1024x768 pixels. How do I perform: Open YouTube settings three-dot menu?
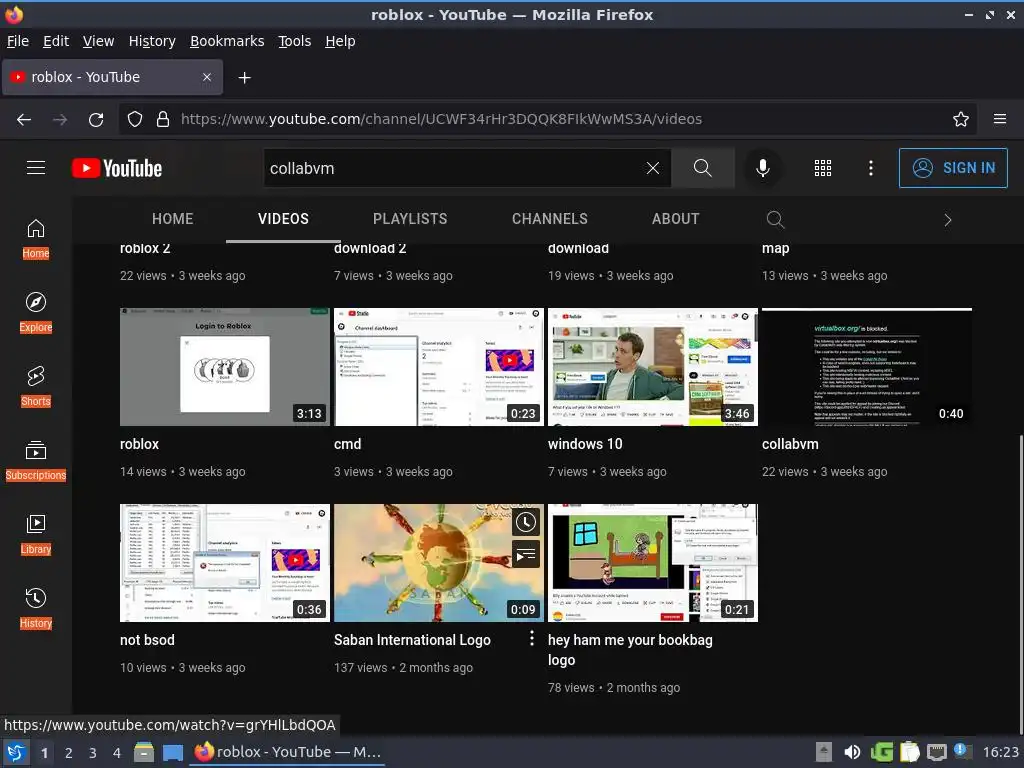point(871,168)
